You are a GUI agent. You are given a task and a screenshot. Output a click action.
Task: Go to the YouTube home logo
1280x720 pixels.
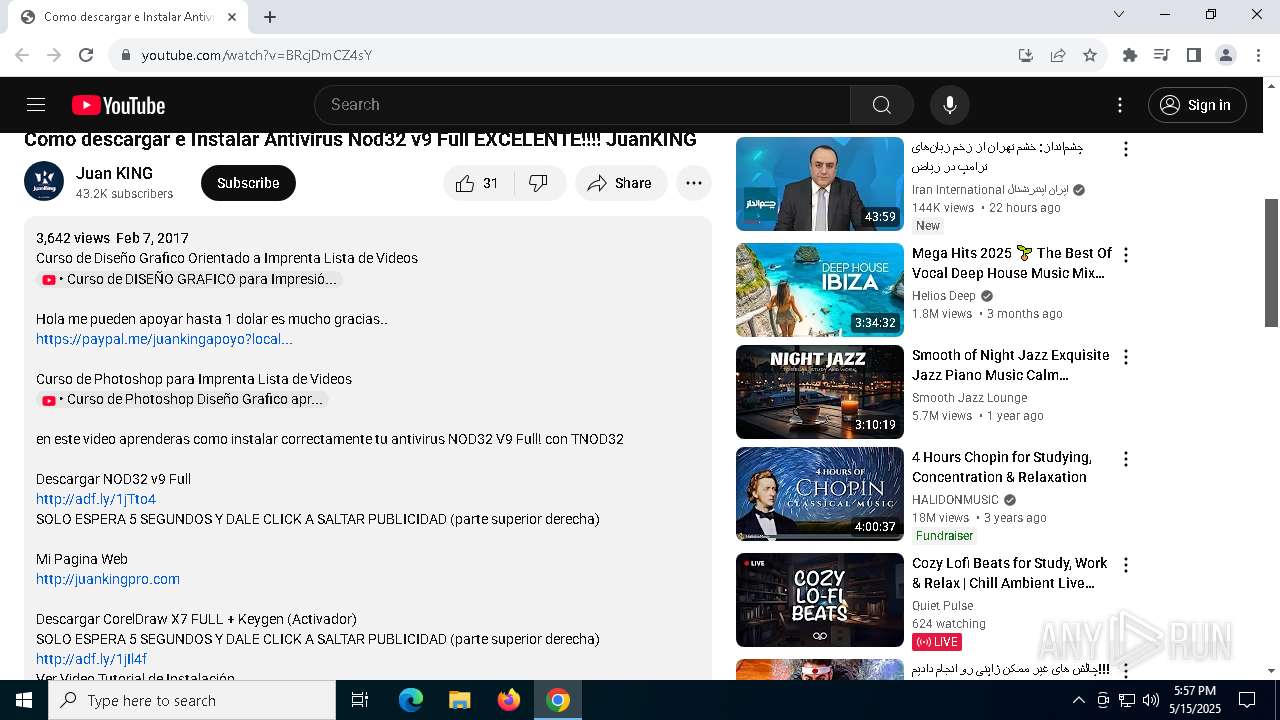(118, 105)
